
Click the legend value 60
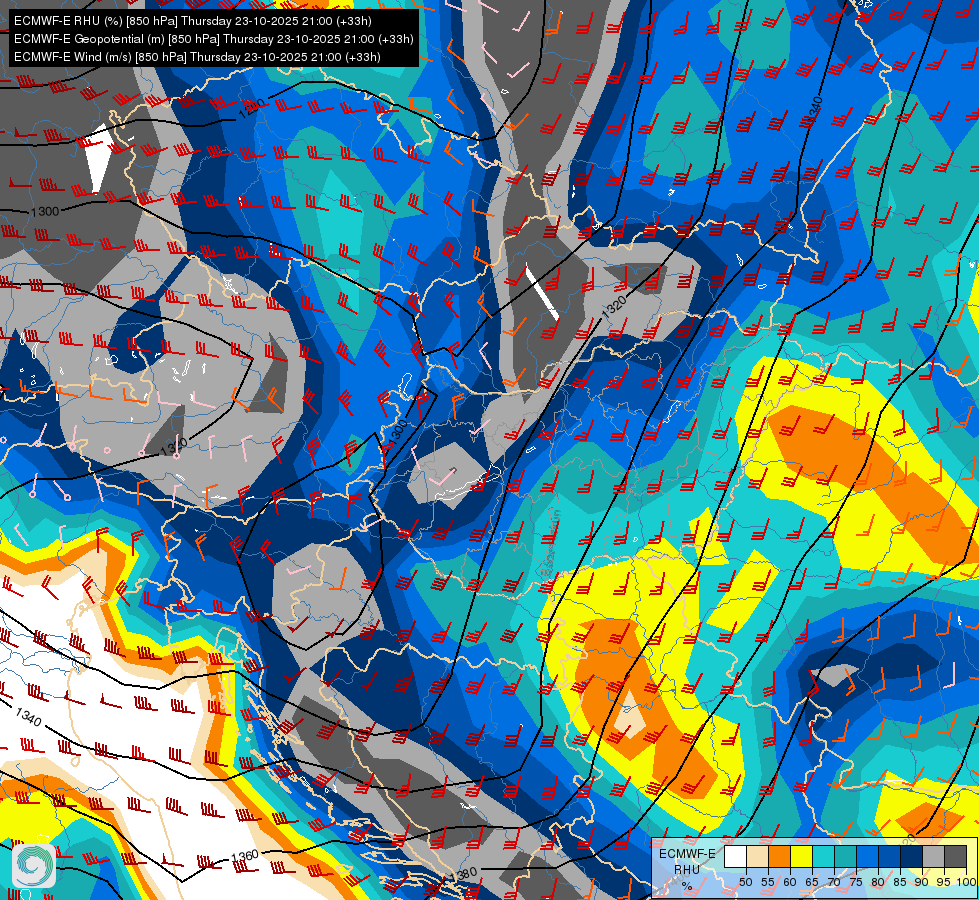pos(790,882)
